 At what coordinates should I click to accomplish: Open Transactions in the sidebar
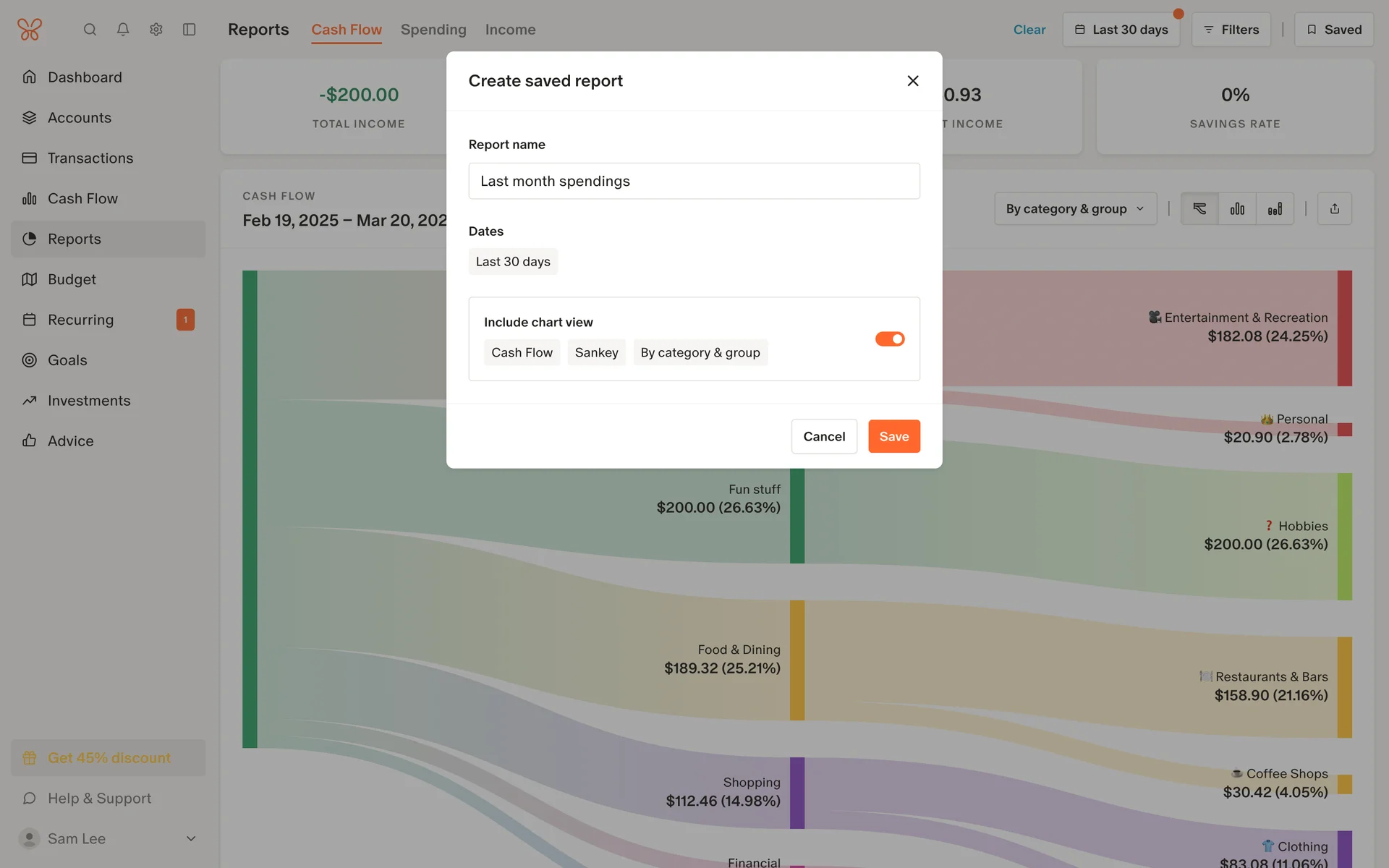click(x=90, y=158)
